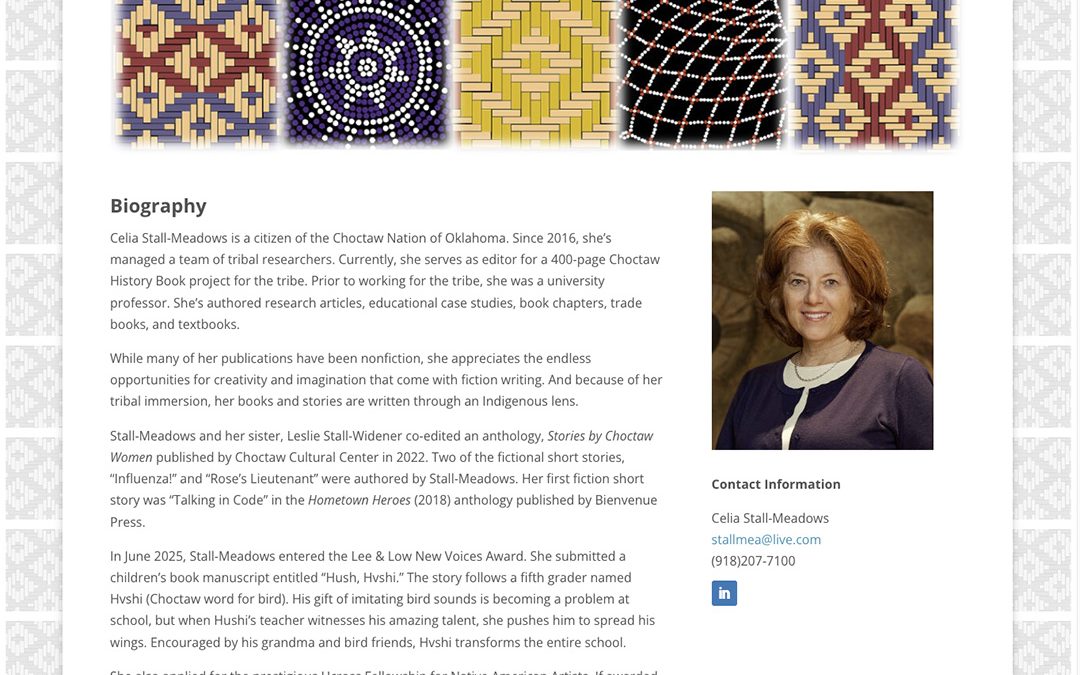Click the black diamond-net beadwork panel
This screenshot has width=1080, height=675.
(703, 70)
